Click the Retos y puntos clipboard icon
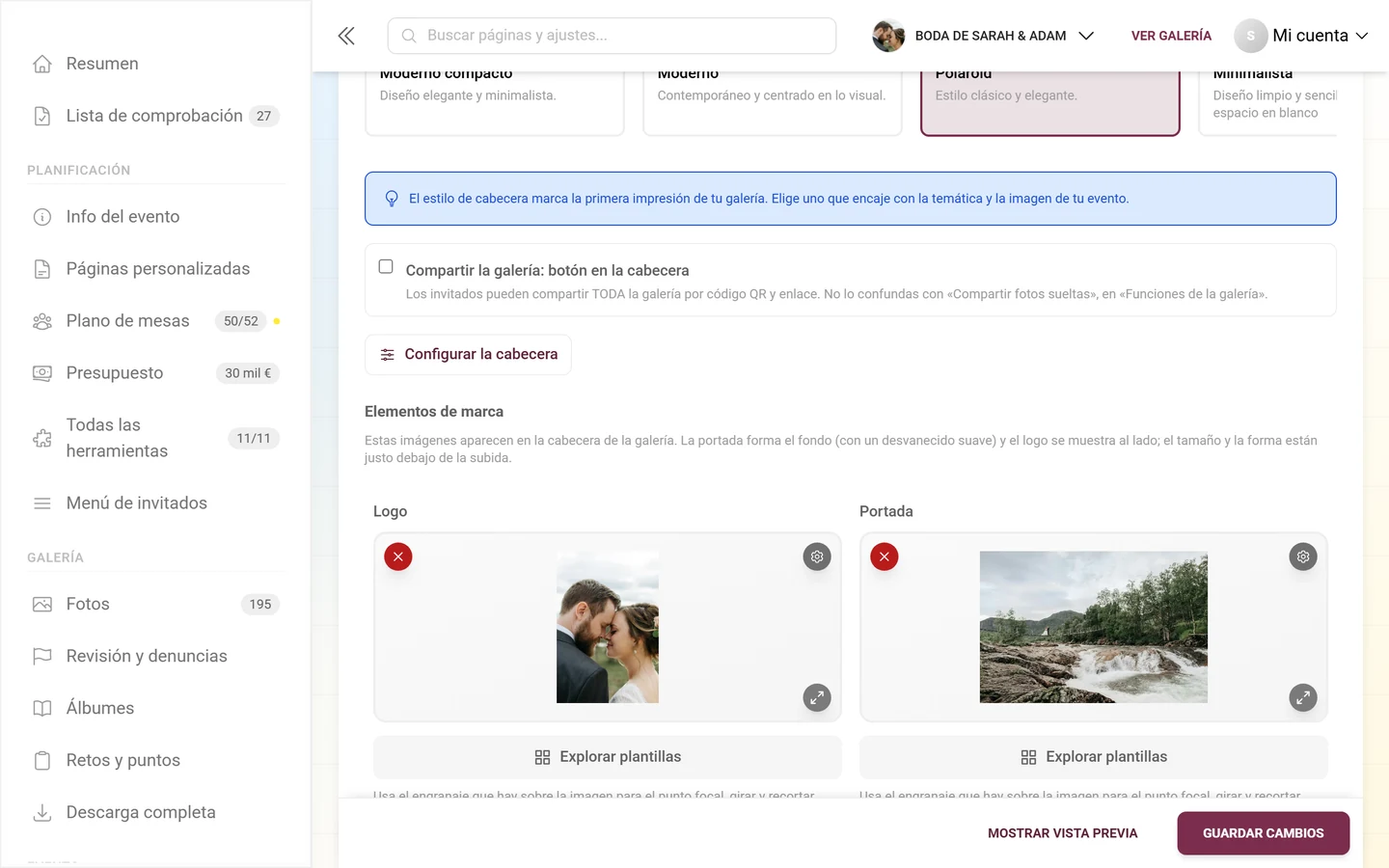This screenshot has height=868, width=1389. coord(42,761)
